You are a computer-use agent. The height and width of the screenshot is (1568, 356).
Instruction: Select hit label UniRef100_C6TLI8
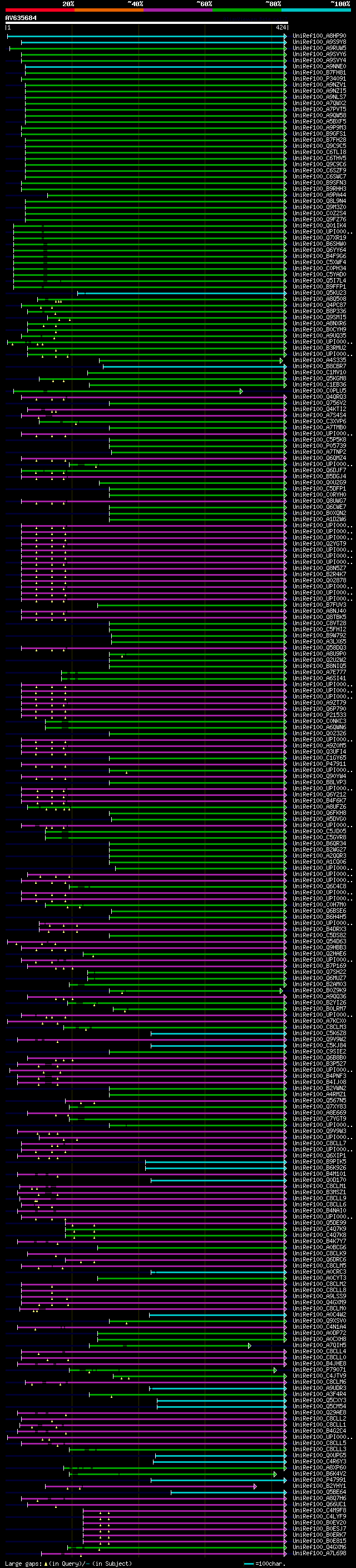click(319, 152)
